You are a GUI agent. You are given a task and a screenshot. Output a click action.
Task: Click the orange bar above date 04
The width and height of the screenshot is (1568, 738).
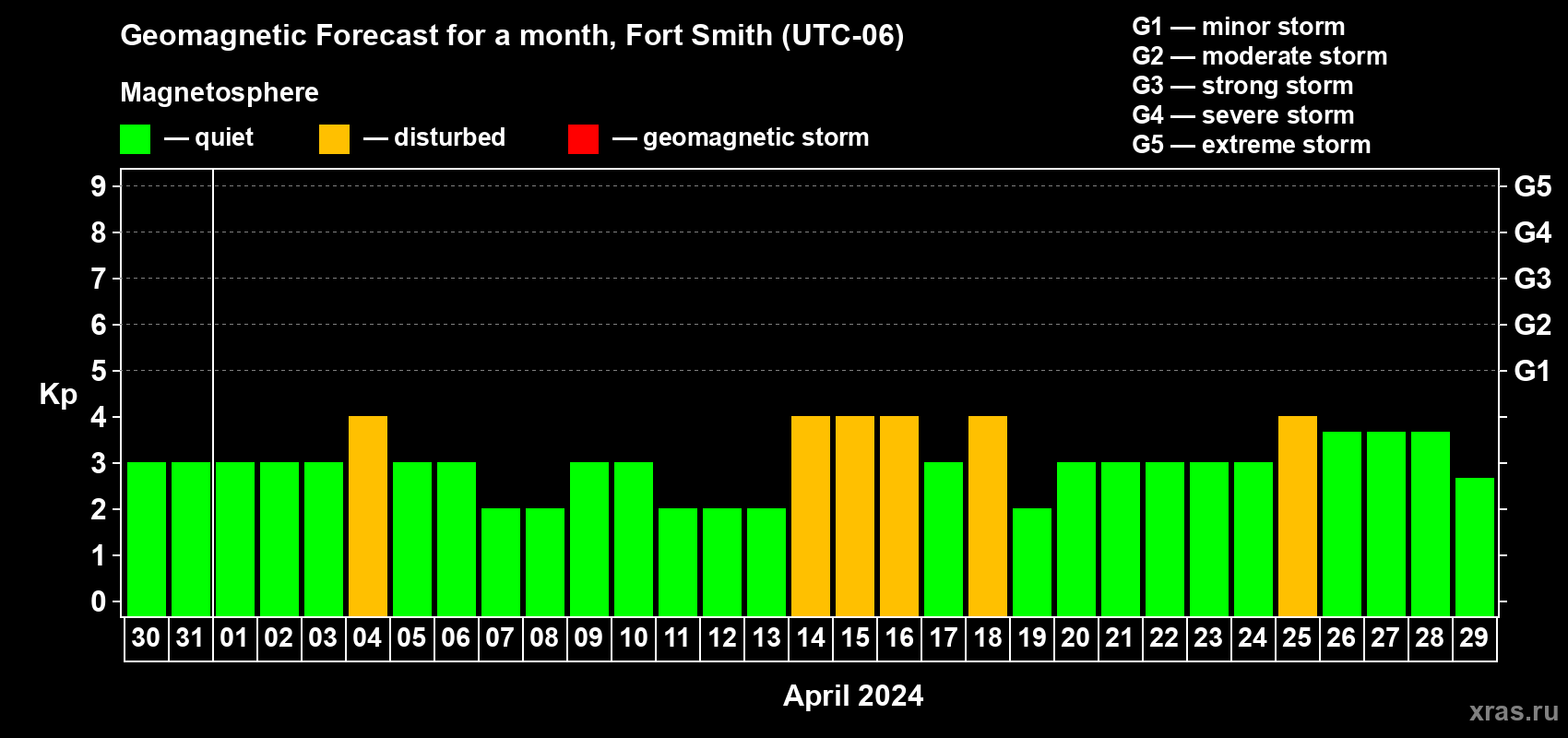368,516
